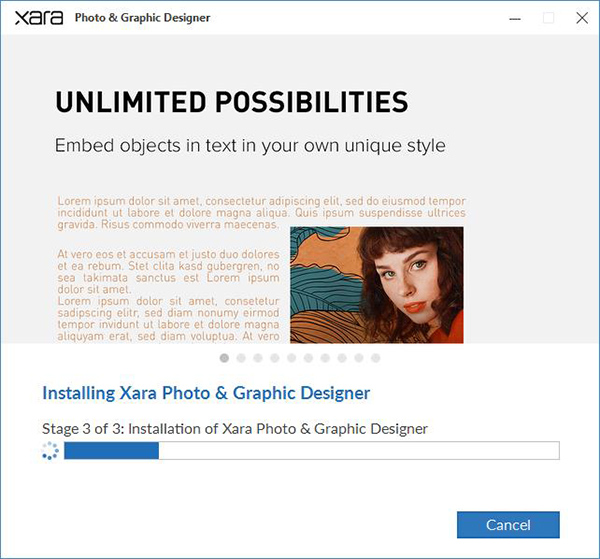The width and height of the screenshot is (600, 559).
Task: Select the tenth slideshow dot
Action: (376, 358)
